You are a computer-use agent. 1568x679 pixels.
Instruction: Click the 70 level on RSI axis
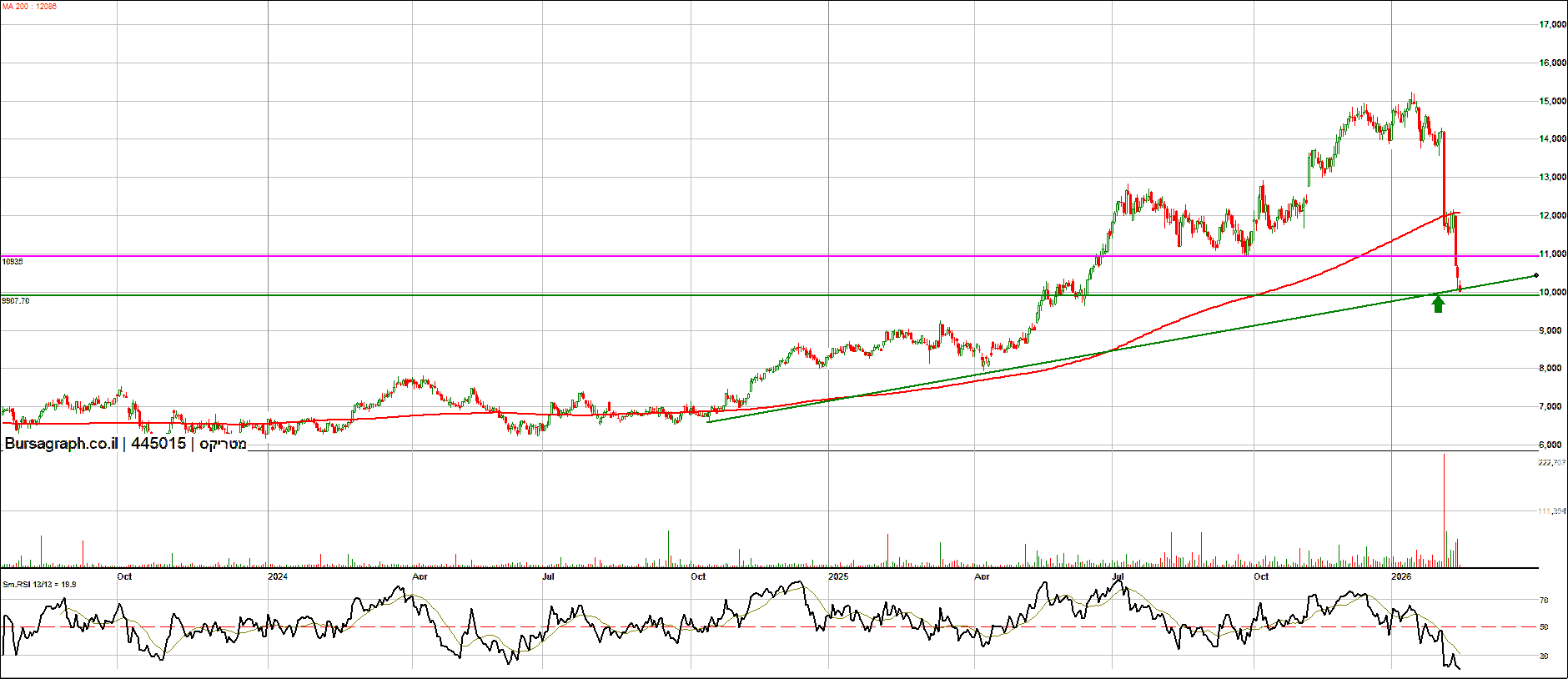coord(1544,601)
